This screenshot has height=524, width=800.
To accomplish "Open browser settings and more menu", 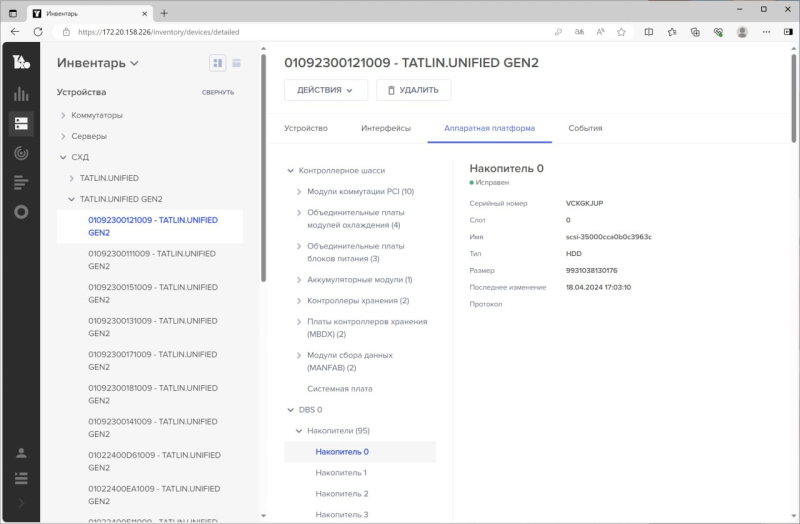I will [x=766, y=32].
